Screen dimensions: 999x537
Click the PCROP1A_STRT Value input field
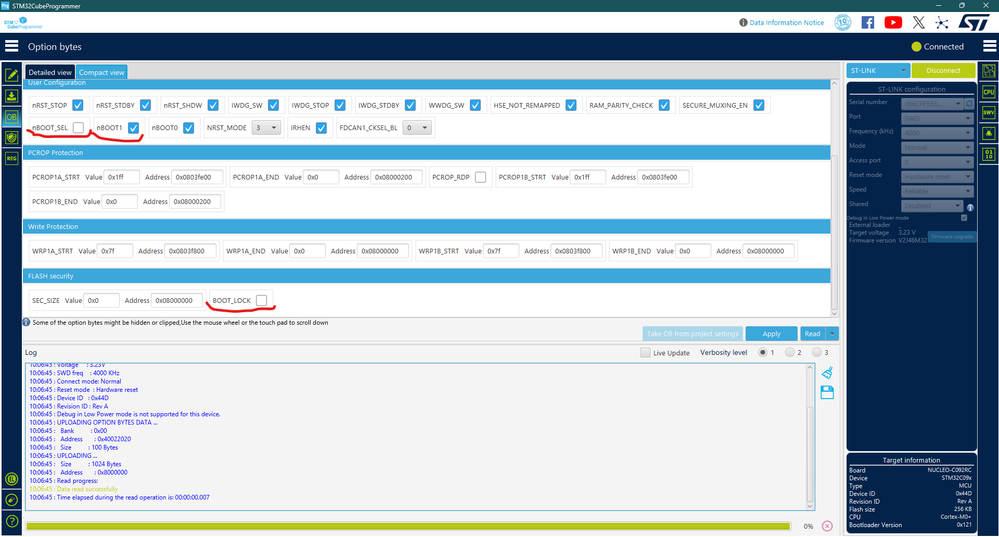click(122, 177)
